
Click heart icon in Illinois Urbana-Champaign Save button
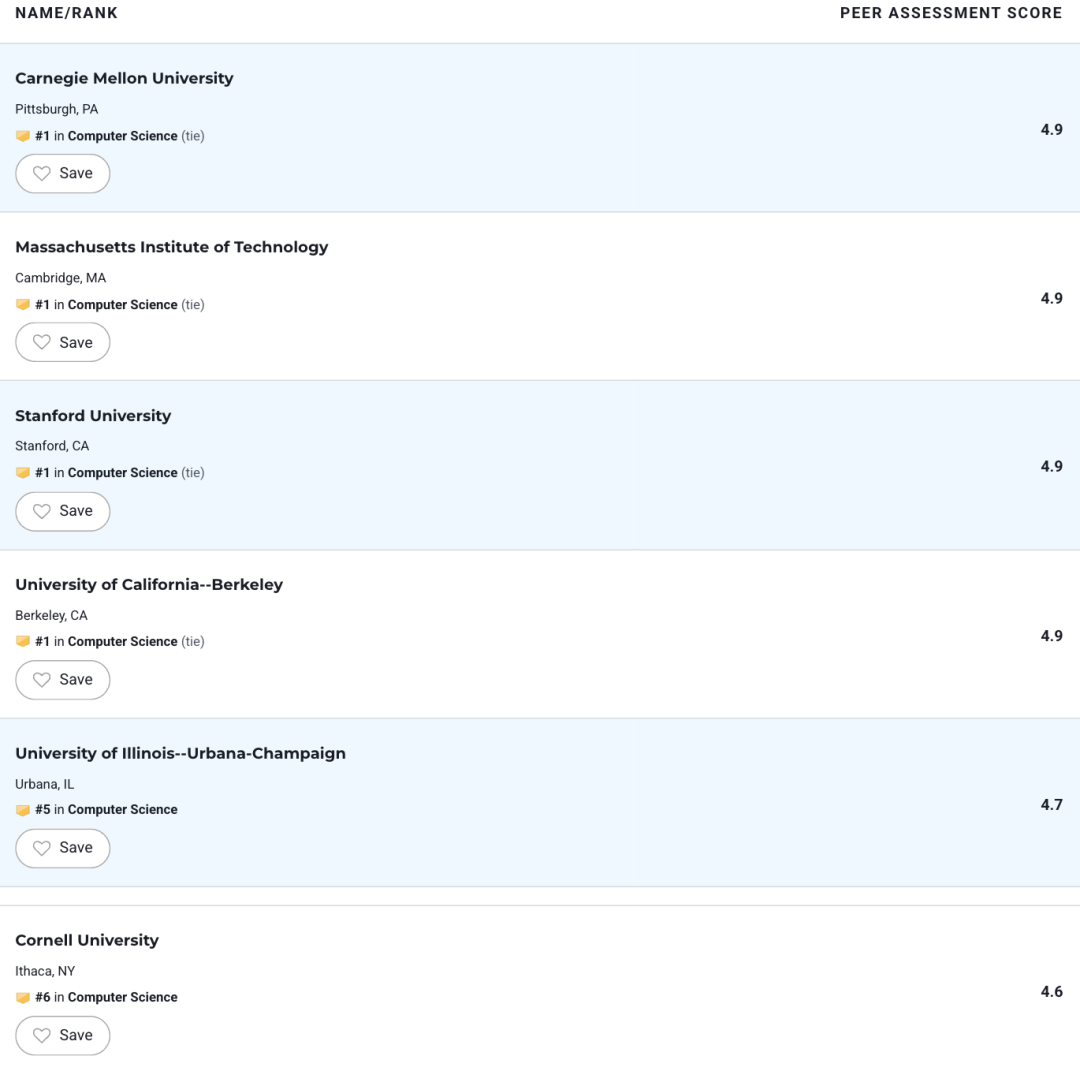(x=42, y=848)
